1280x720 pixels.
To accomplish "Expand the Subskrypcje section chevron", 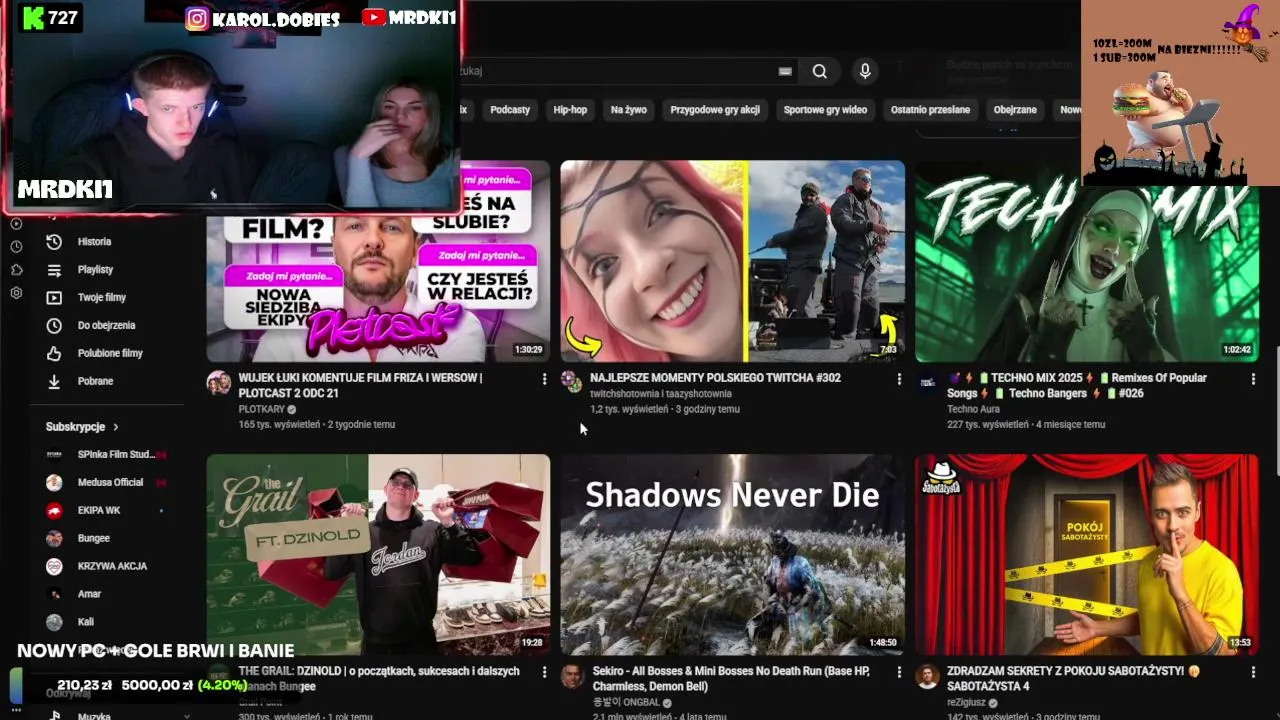I will [115, 427].
